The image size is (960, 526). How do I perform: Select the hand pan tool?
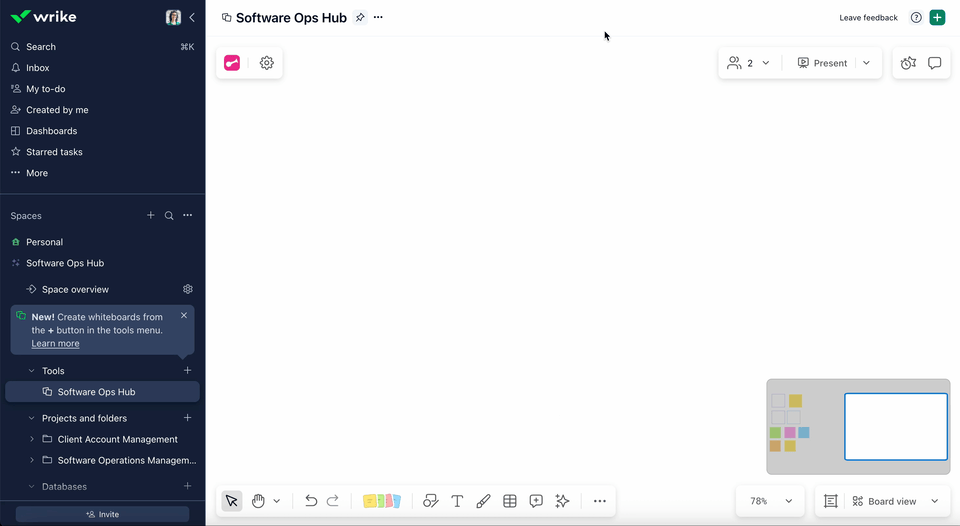pos(258,501)
